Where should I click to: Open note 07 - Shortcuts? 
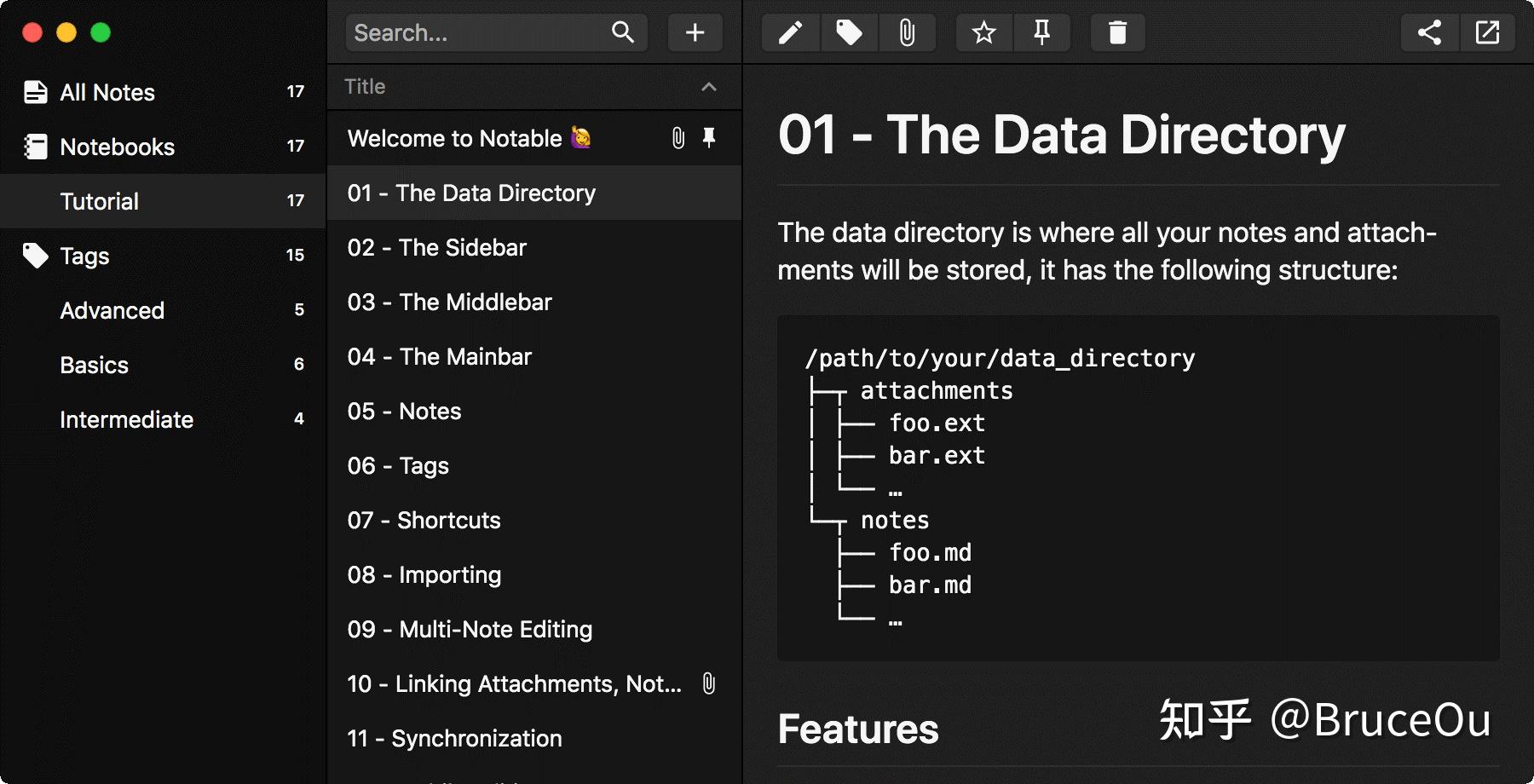424,520
